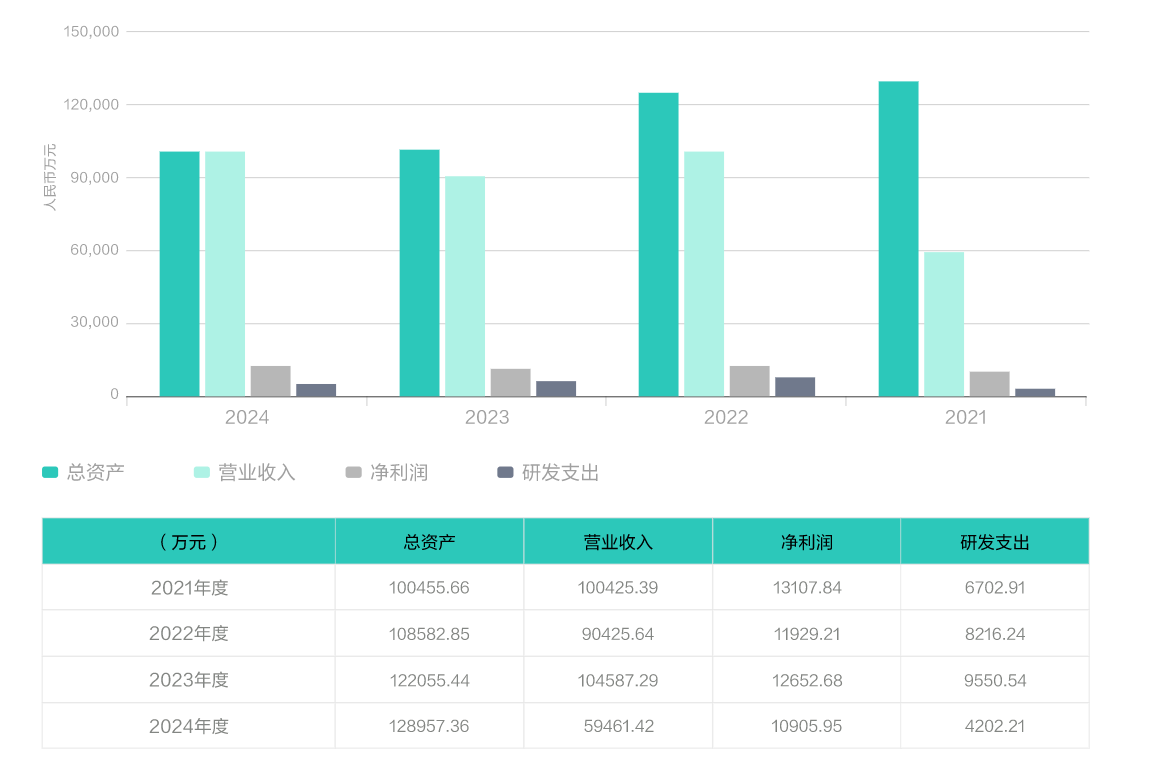Viewport: 1150px width, 774px height.
Task: Click the cell value 12652.68
Action: (x=807, y=680)
